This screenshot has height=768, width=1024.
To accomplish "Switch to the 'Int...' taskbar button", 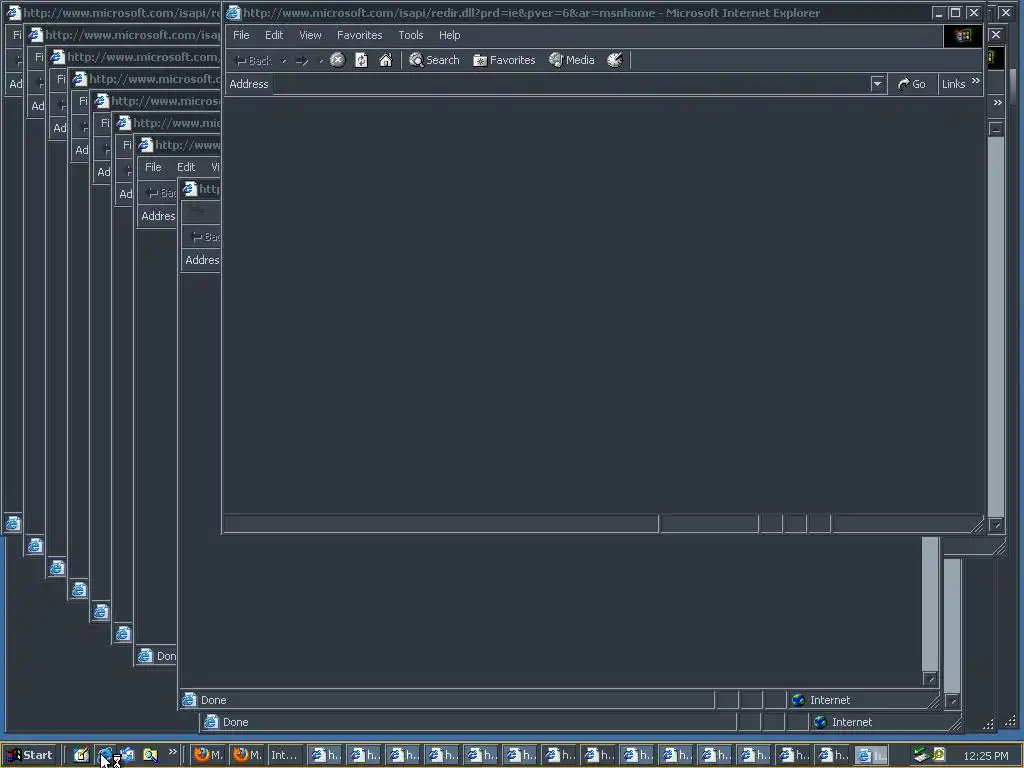I will click(285, 755).
